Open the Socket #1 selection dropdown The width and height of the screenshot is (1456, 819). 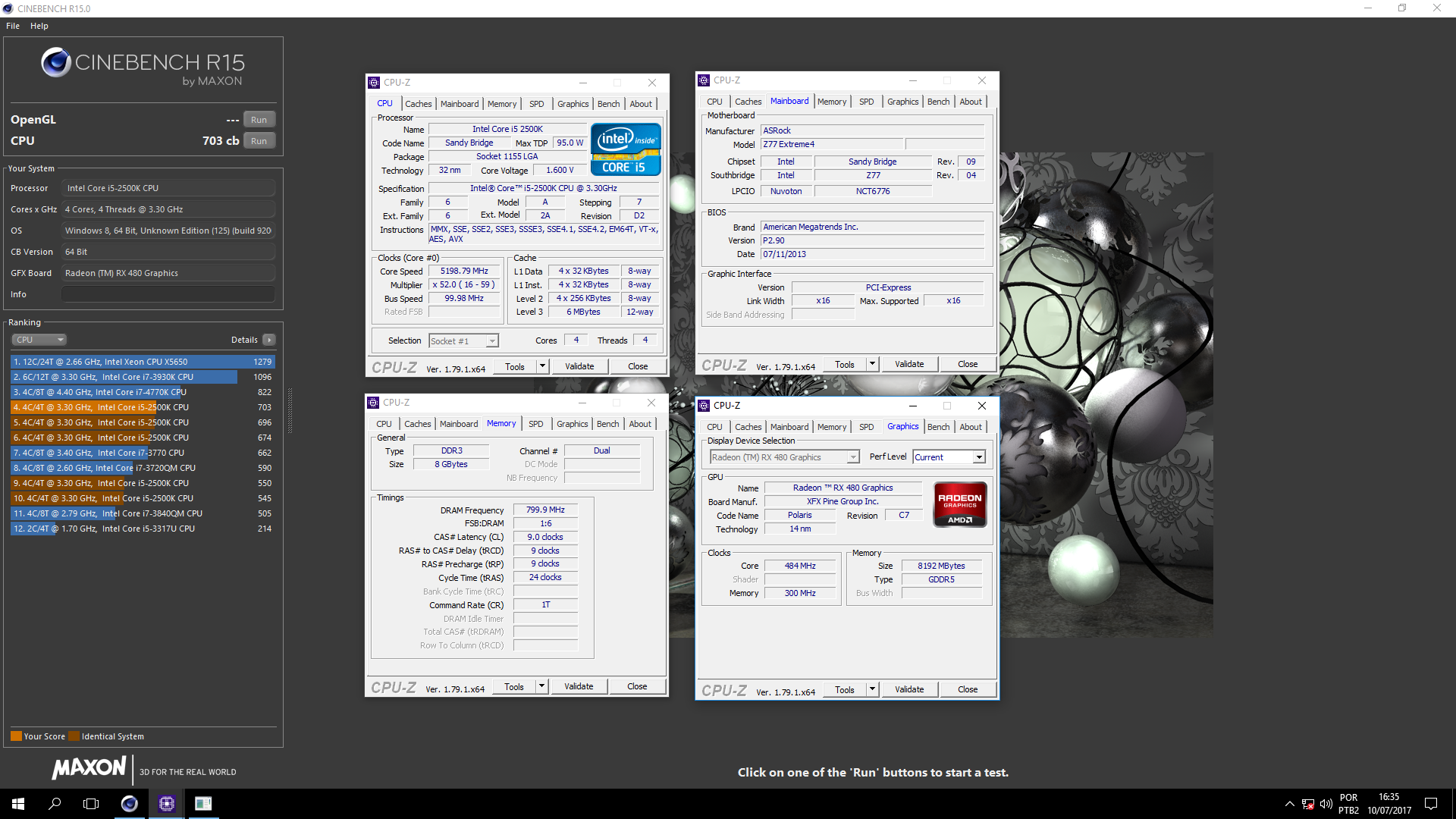point(463,341)
